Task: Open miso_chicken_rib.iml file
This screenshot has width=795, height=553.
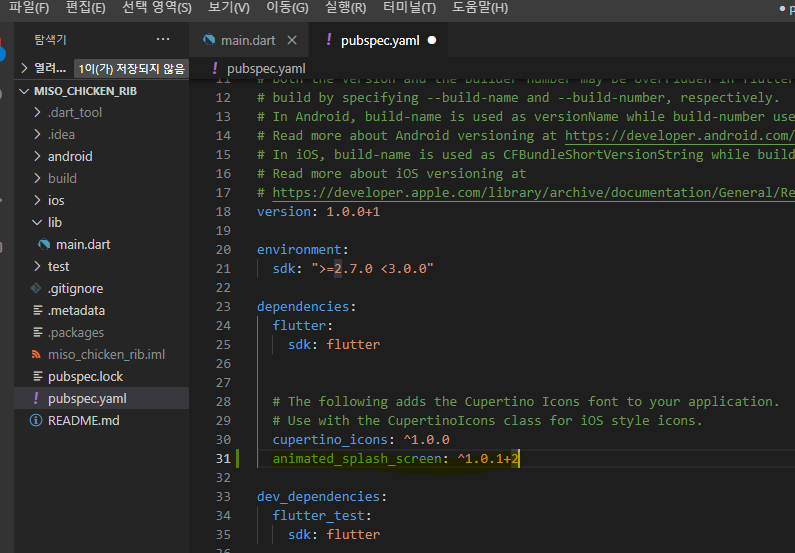Action: point(106,354)
